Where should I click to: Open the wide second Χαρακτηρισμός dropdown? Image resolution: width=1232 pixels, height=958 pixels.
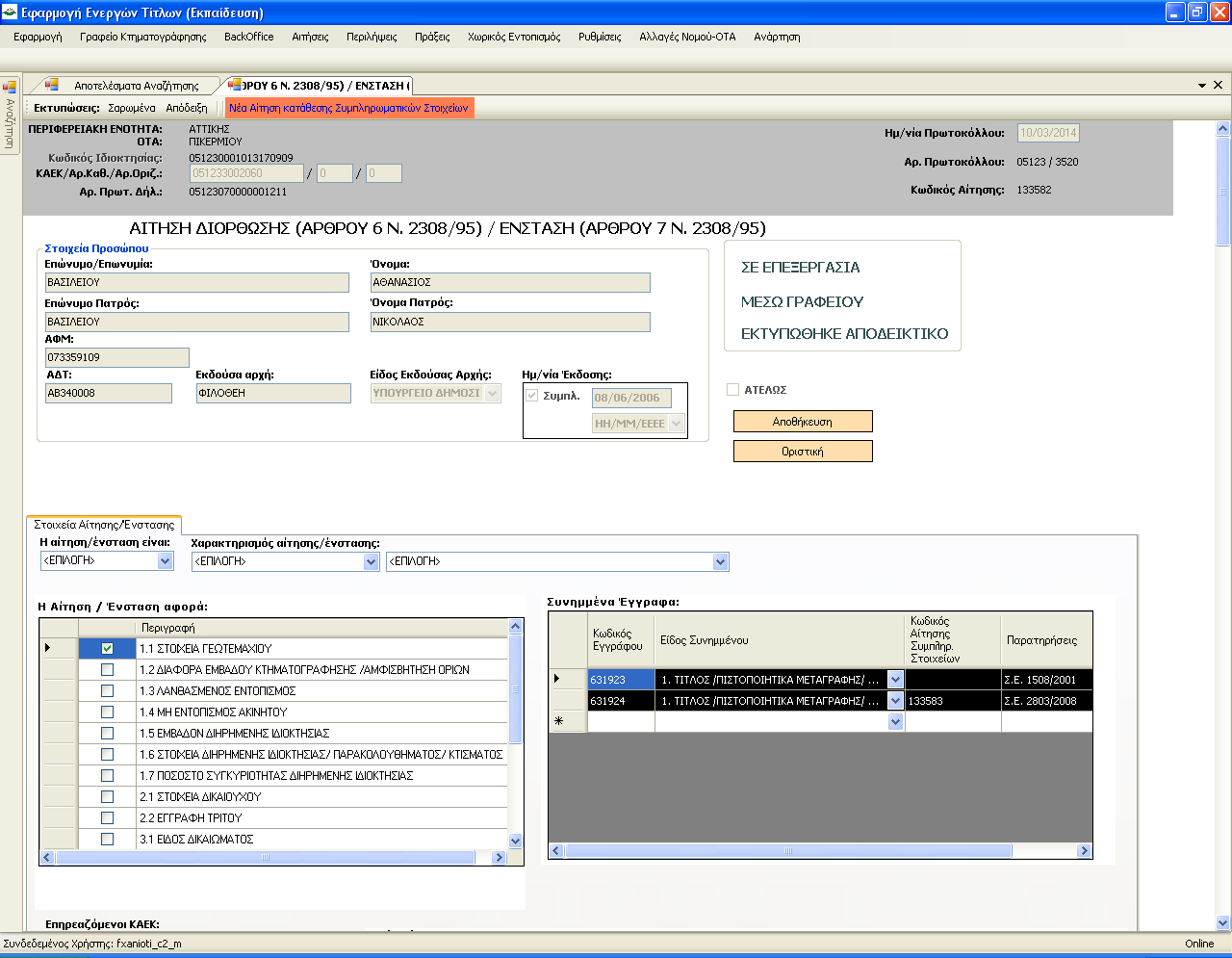point(720,561)
